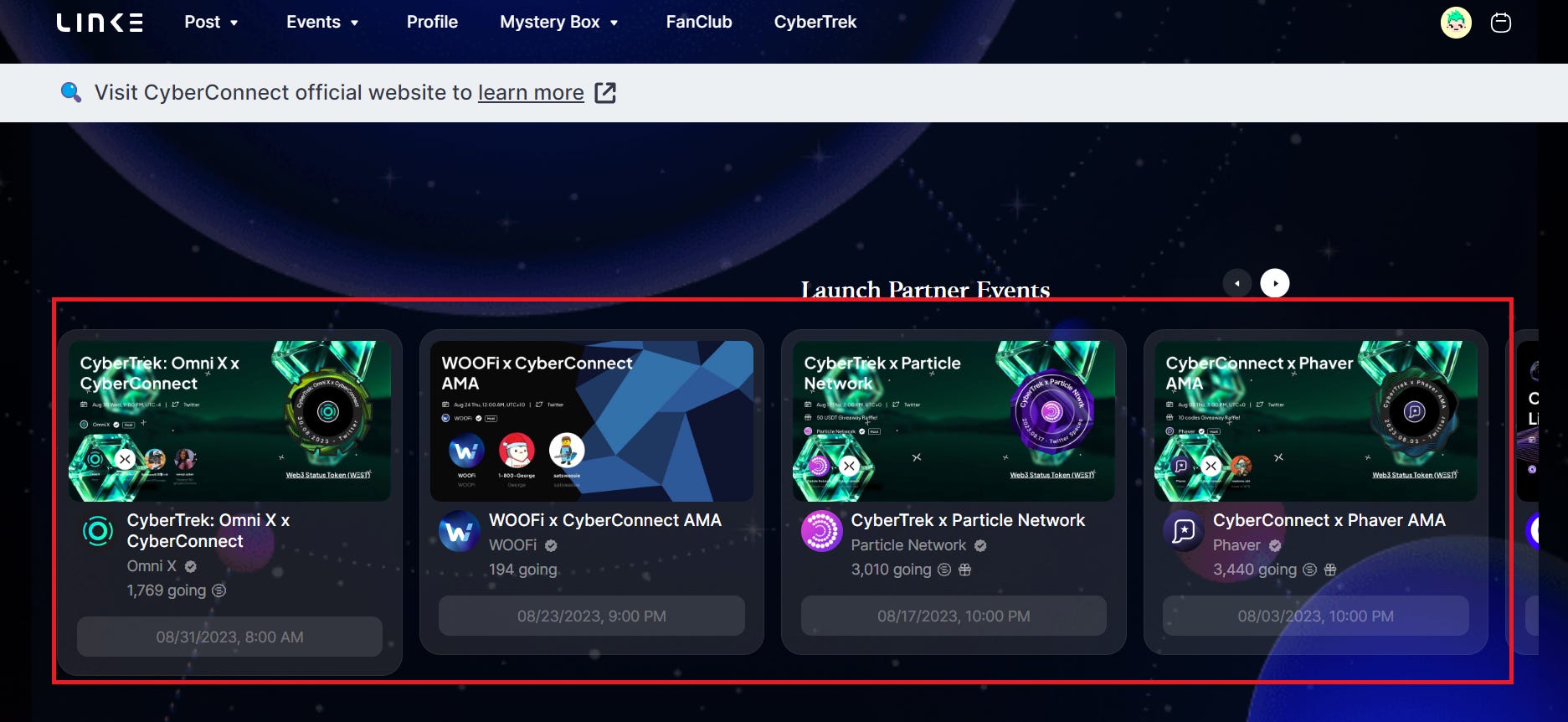Click the token icon beside 3,010 going

(x=944, y=570)
